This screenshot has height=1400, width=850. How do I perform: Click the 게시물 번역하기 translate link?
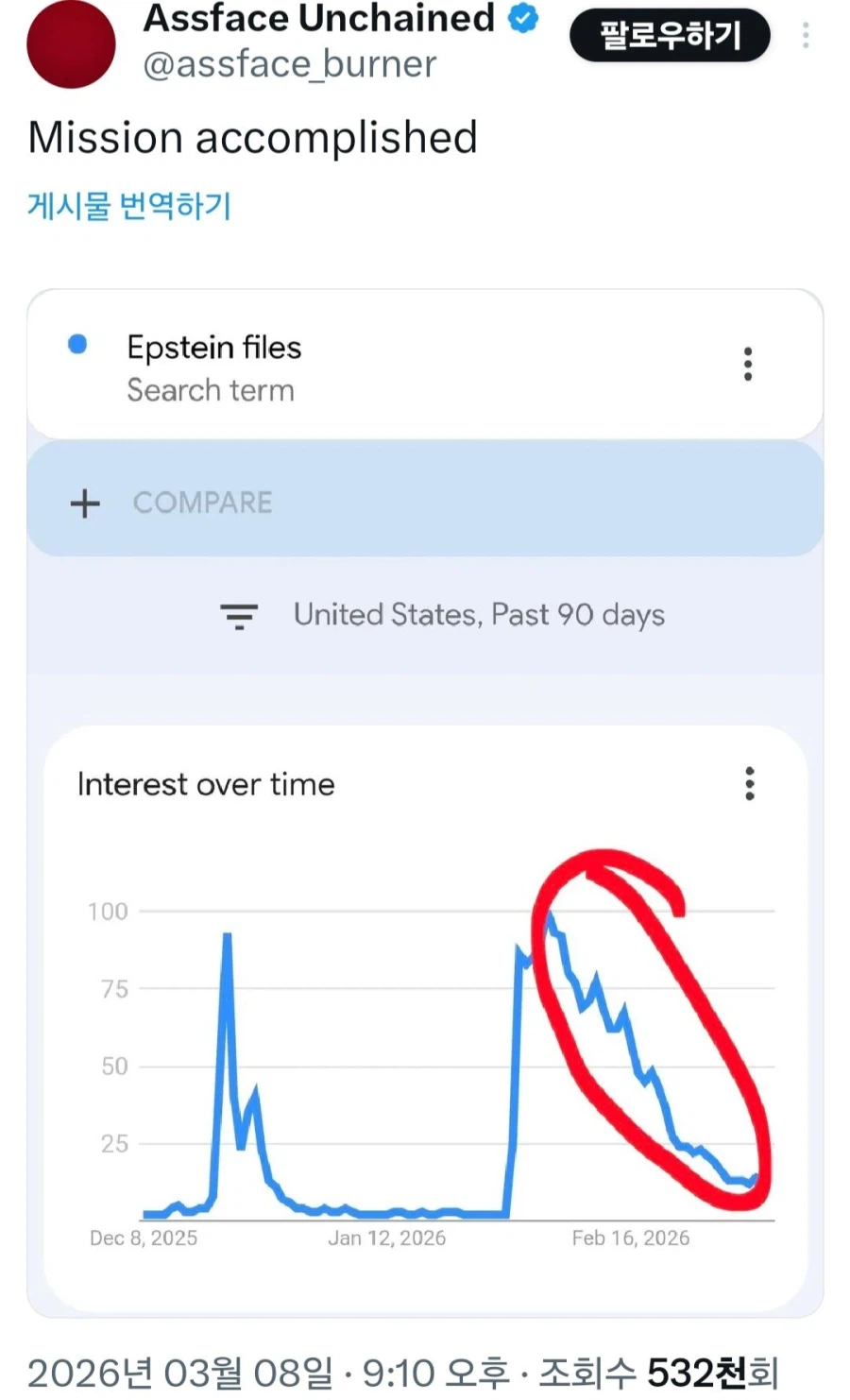click(129, 205)
